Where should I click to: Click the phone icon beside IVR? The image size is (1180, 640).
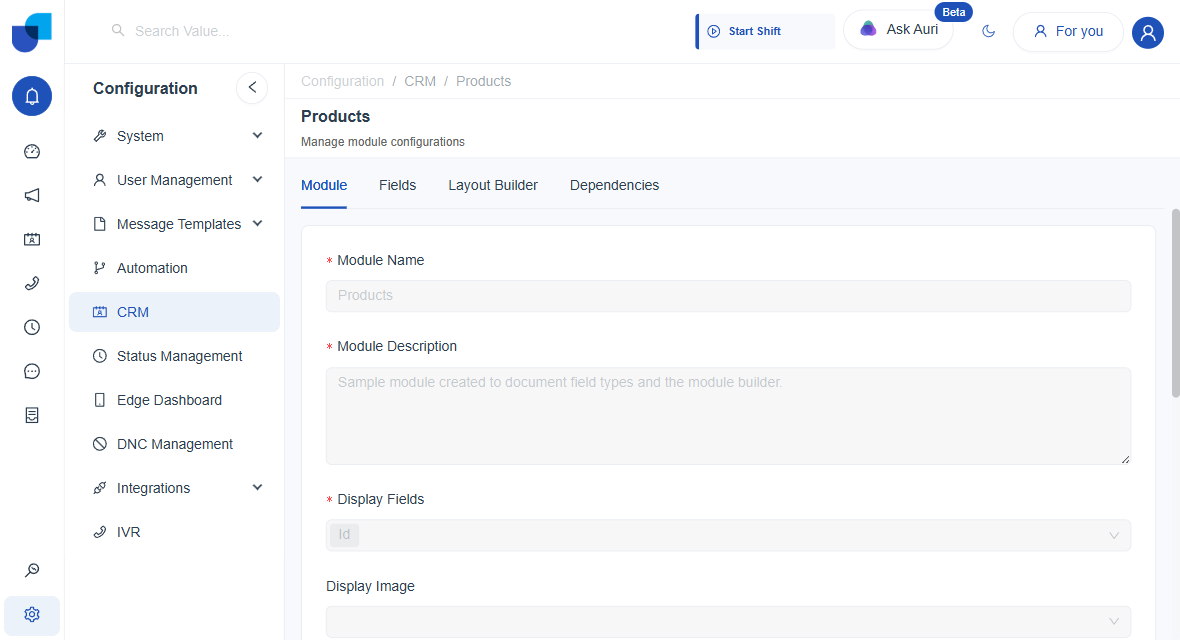pos(99,532)
